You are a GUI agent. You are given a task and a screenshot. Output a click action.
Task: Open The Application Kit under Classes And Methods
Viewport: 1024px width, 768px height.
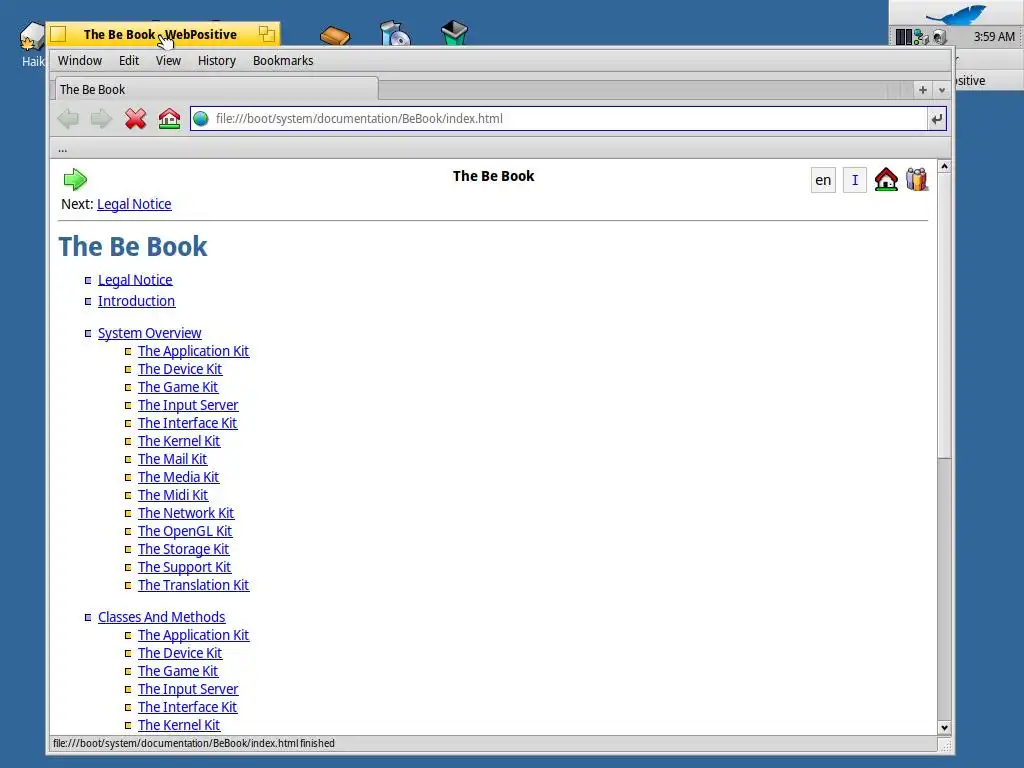tap(193, 635)
